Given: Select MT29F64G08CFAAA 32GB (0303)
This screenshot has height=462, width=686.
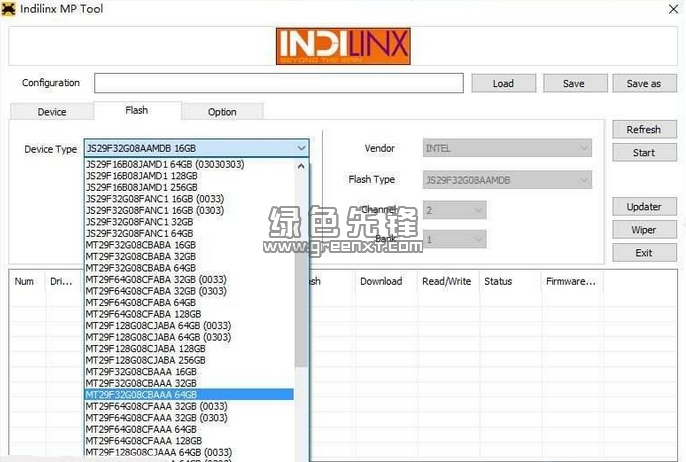Looking at the screenshot, I should (189, 418).
